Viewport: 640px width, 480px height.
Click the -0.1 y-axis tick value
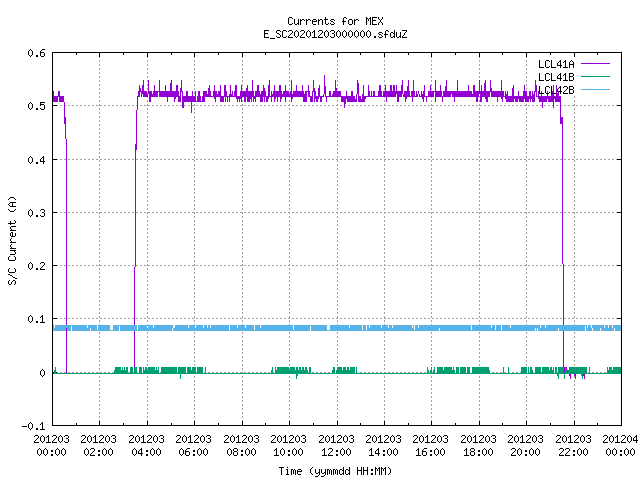pyautogui.click(x=33, y=426)
